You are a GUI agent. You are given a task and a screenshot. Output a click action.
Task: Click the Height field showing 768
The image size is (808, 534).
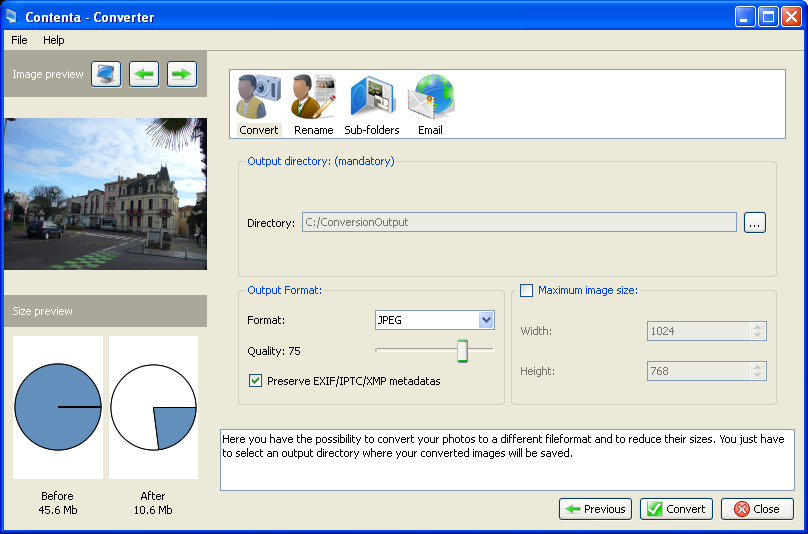[706, 371]
